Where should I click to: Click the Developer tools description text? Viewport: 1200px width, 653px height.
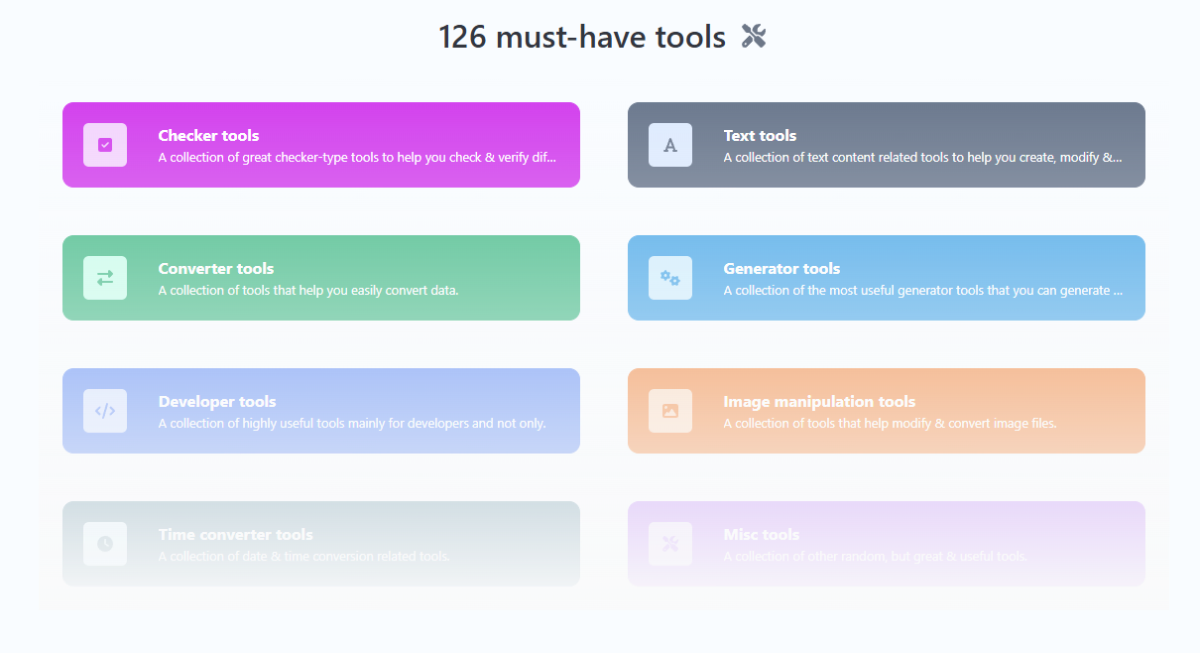coord(352,424)
